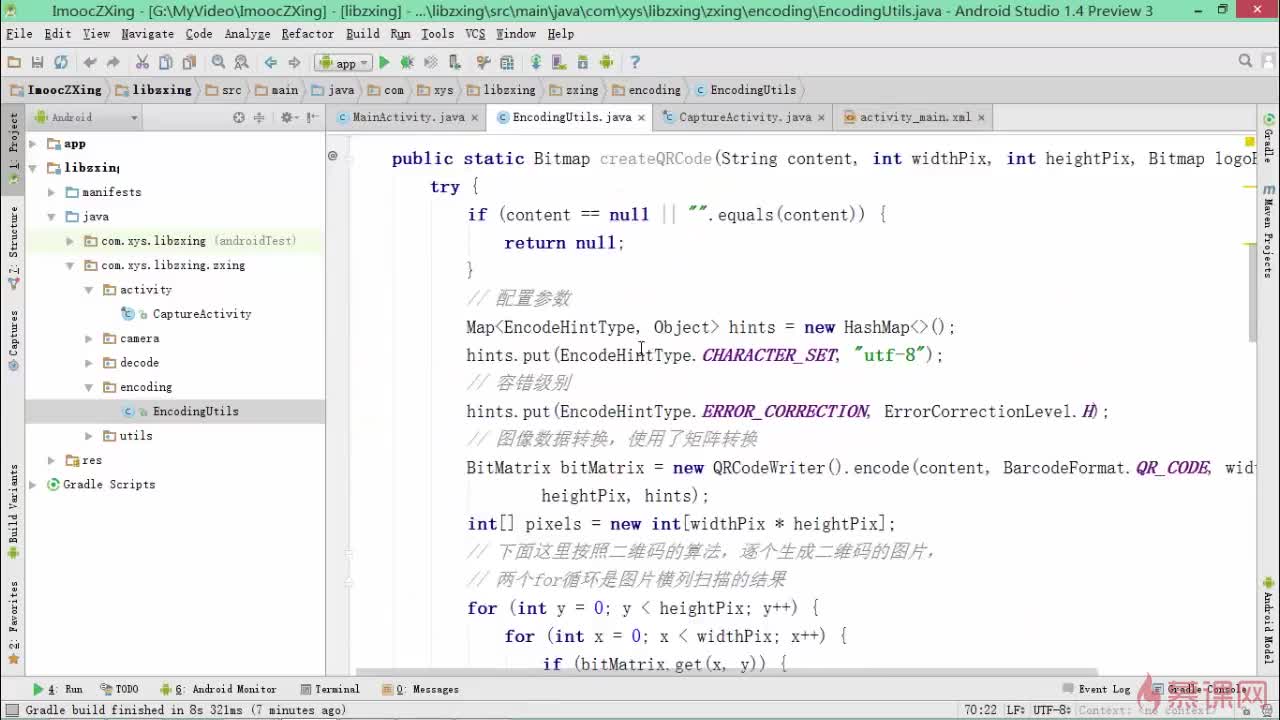
Task: Select CaptureActivity in project tree
Action: coord(202,314)
